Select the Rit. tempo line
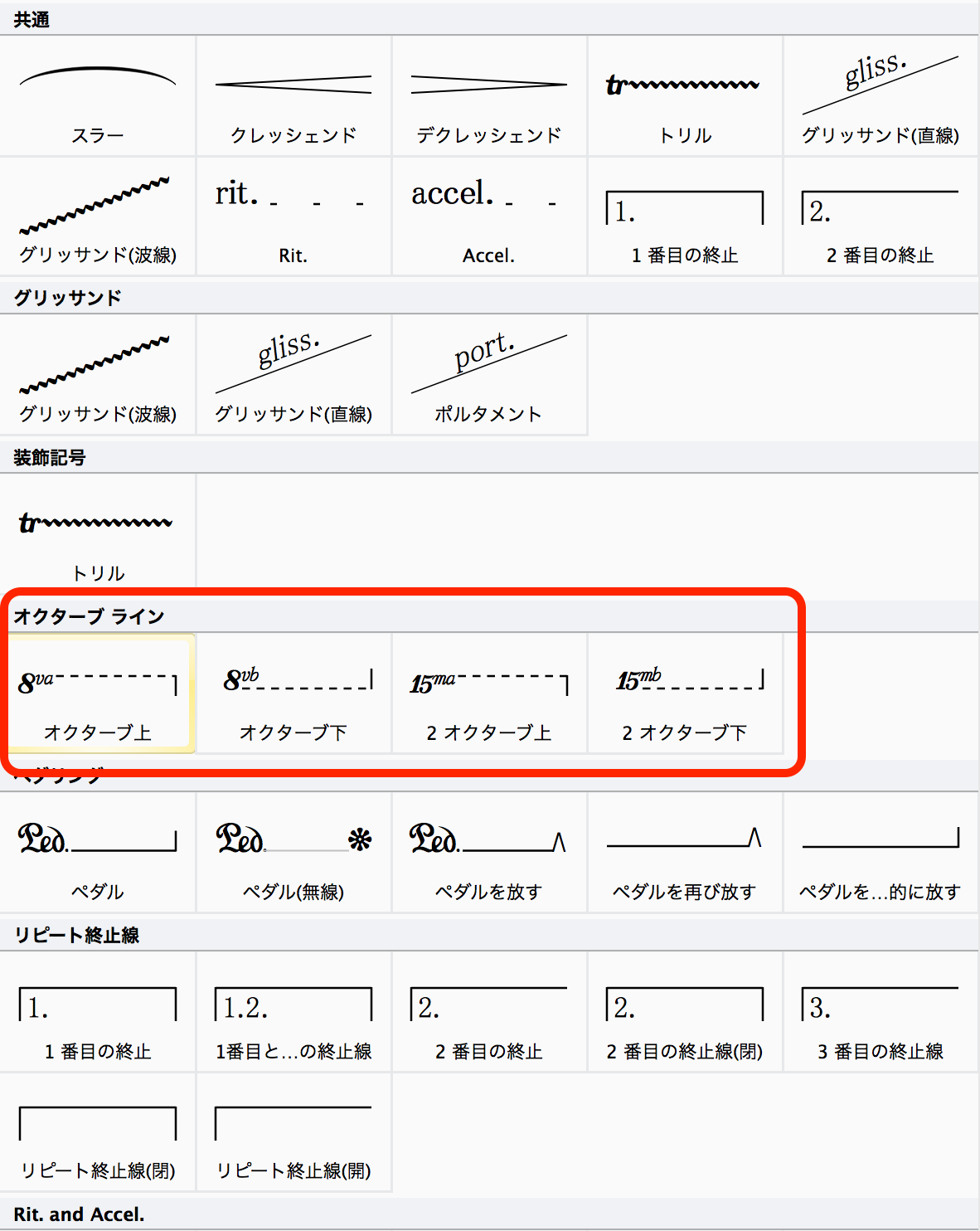 (294, 217)
